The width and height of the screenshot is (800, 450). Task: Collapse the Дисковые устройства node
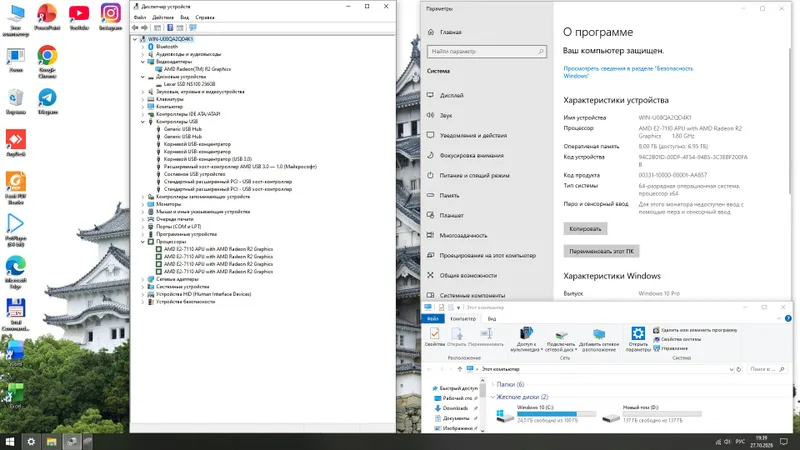[143, 77]
